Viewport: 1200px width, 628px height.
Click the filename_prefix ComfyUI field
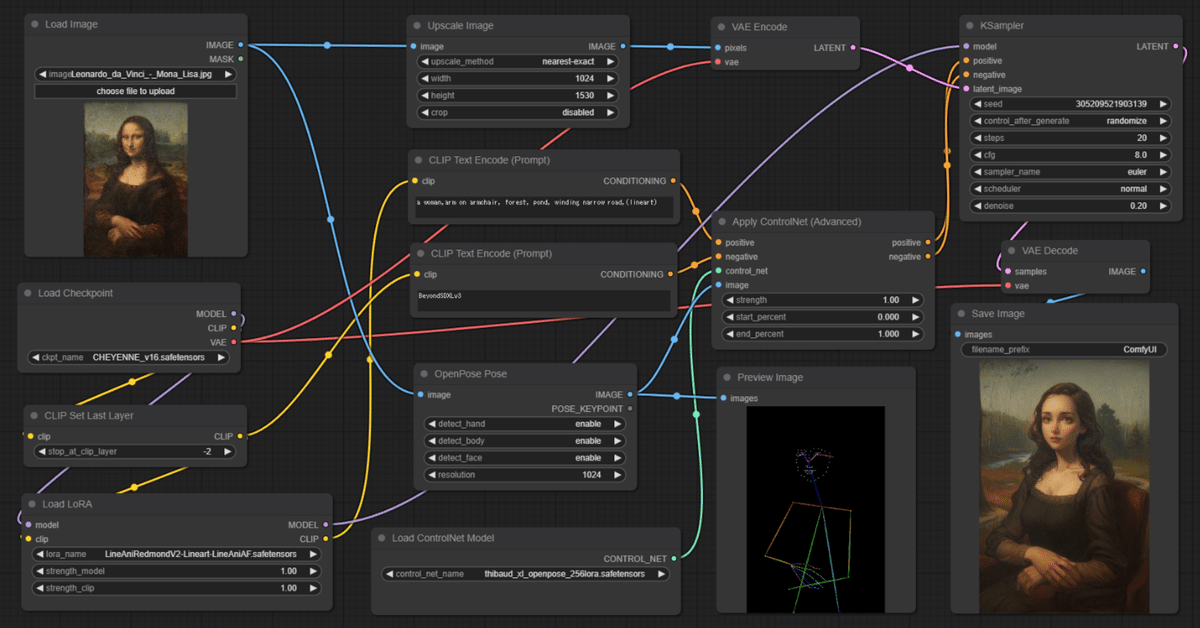coord(1062,350)
